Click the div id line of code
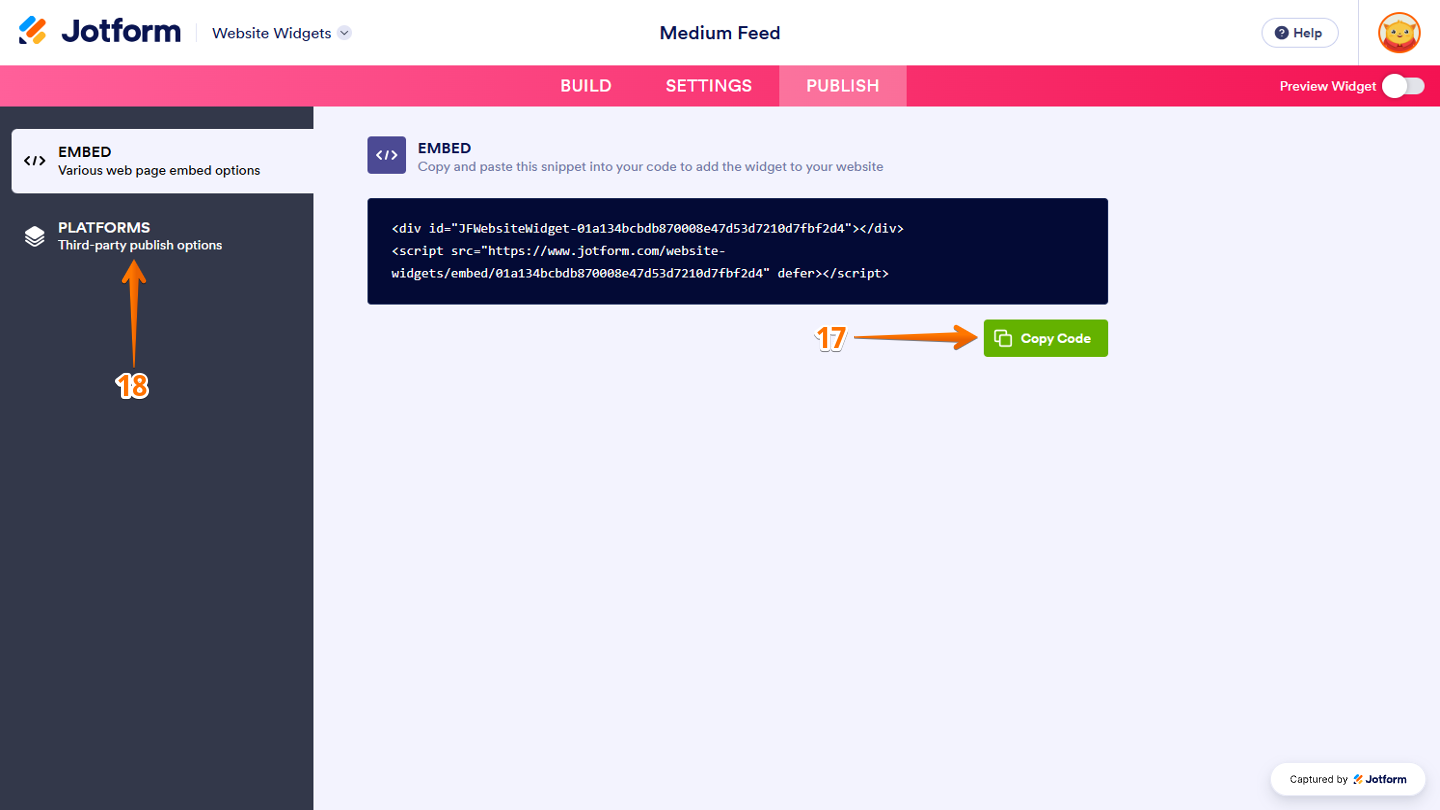 click(648, 228)
